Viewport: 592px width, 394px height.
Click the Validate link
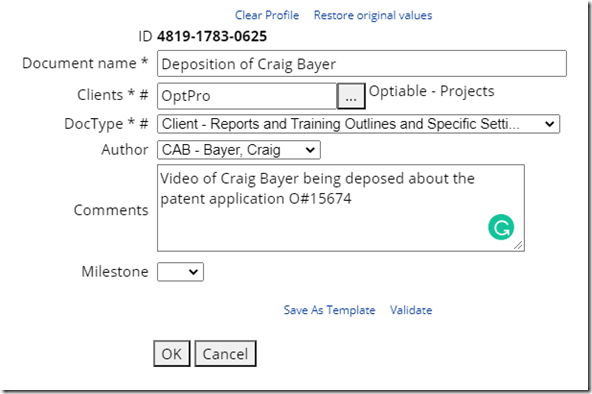click(411, 310)
